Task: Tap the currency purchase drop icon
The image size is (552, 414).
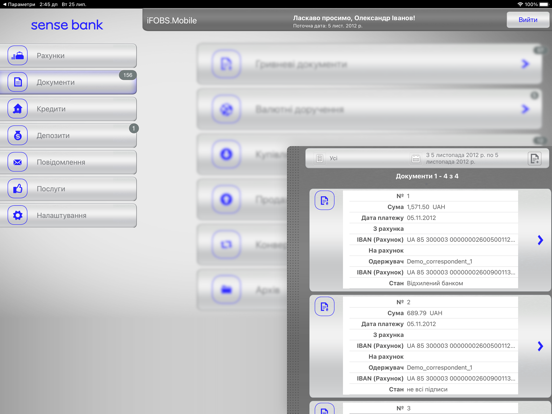Action: point(226,154)
